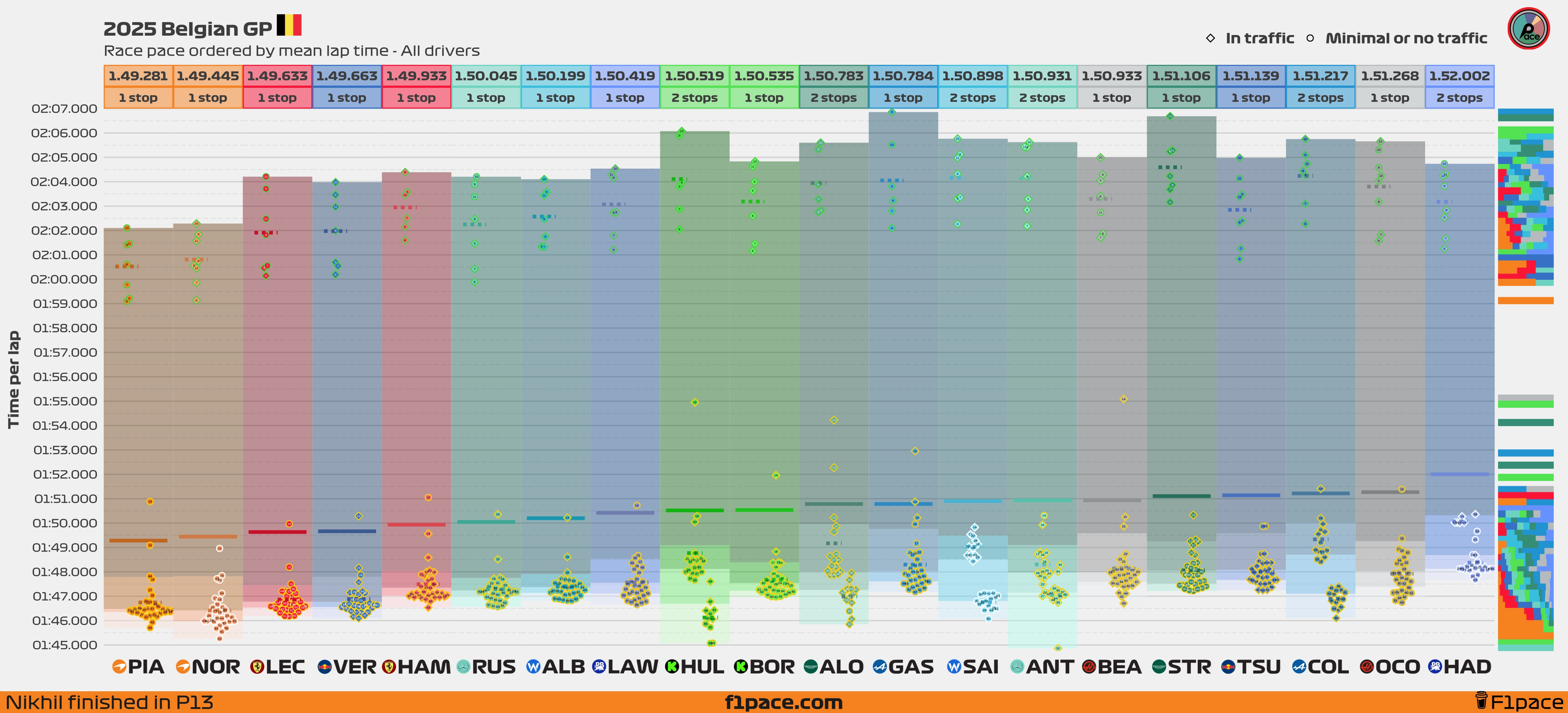Click the Nikhil finished in P13 text
The image size is (1568, 713).
[110, 703]
